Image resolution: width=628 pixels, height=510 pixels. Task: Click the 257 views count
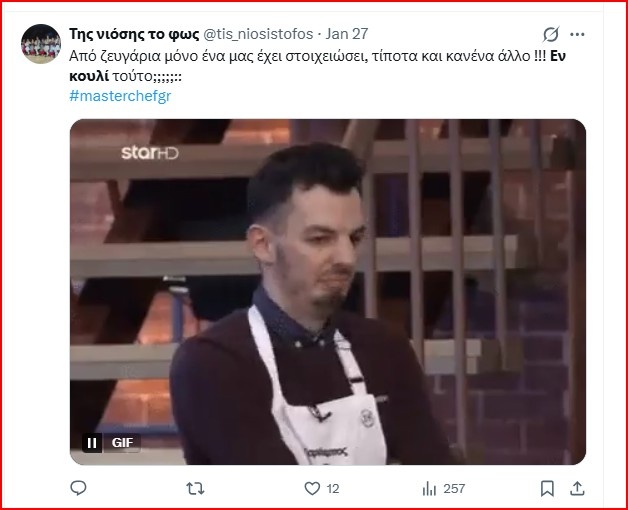point(454,489)
